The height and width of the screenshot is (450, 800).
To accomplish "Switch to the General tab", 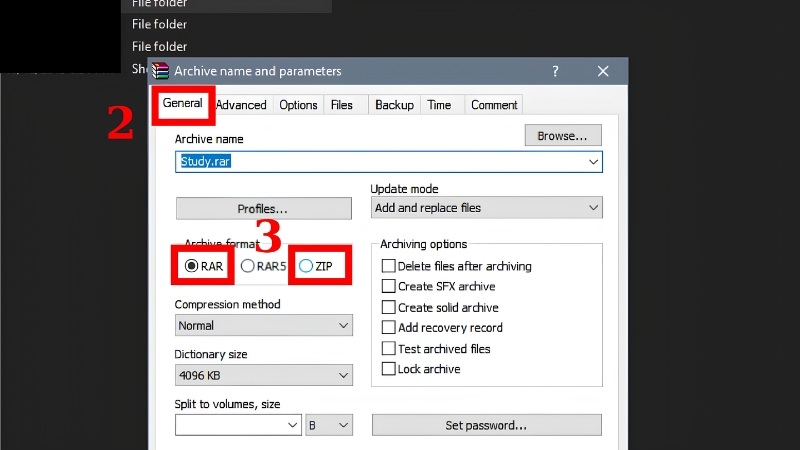I will [x=182, y=104].
